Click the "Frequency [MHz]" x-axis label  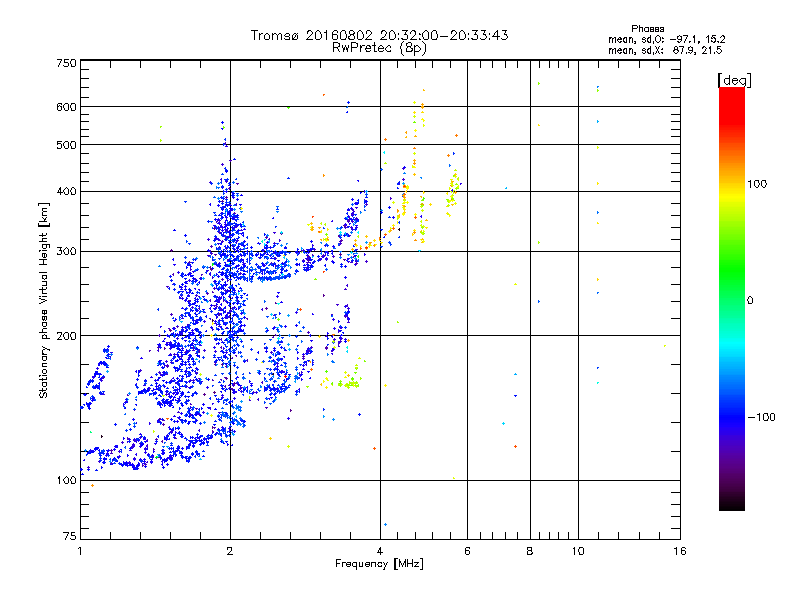pos(379,564)
